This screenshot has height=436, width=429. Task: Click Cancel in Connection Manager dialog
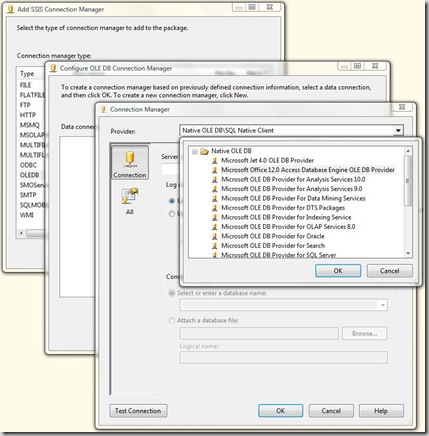click(331, 411)
